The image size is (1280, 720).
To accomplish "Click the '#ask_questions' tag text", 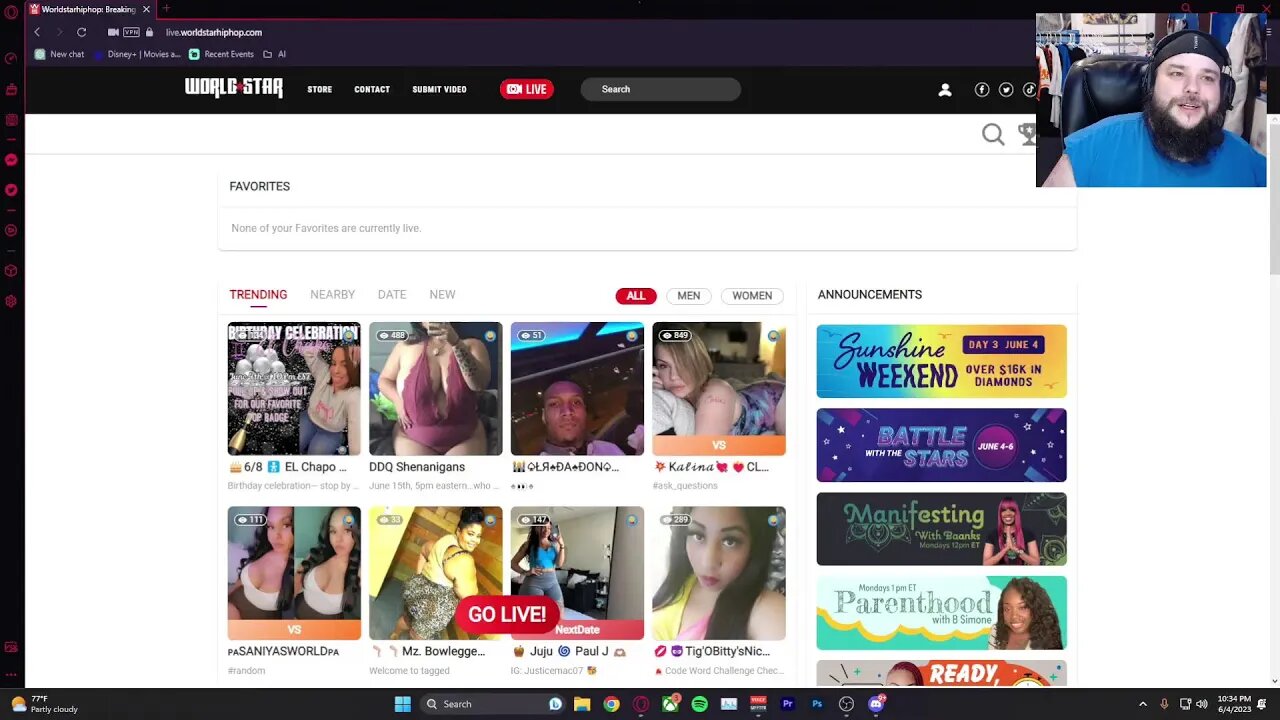I will point(685,486).
